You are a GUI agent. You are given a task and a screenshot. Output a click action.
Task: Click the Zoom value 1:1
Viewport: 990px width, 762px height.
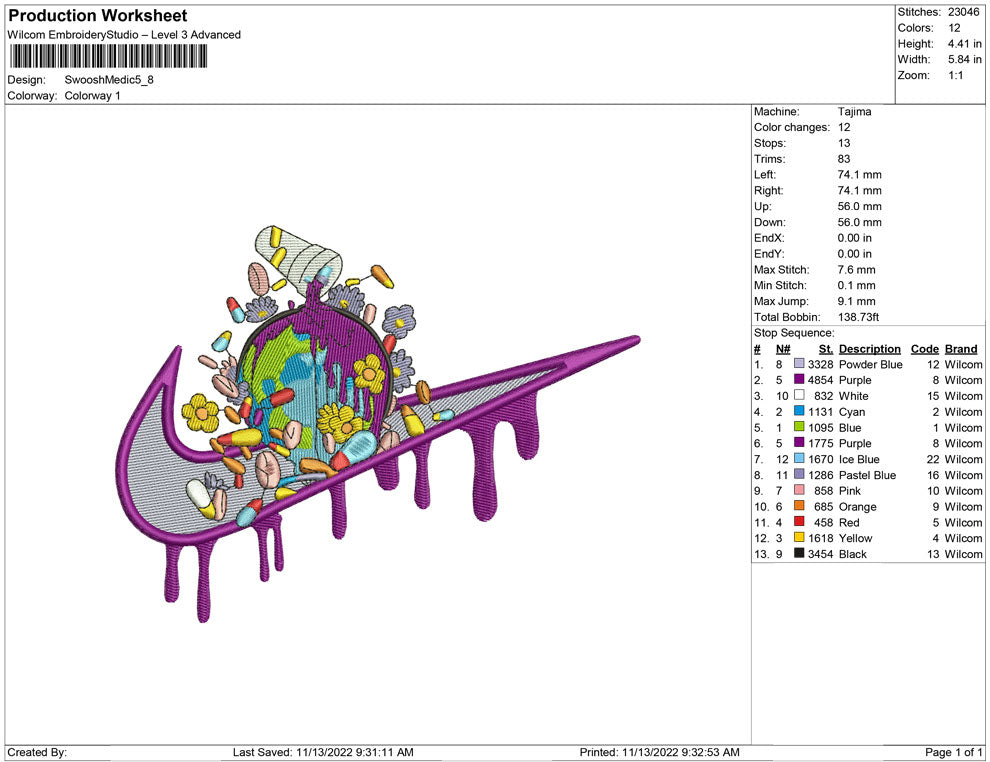point(955,75)
